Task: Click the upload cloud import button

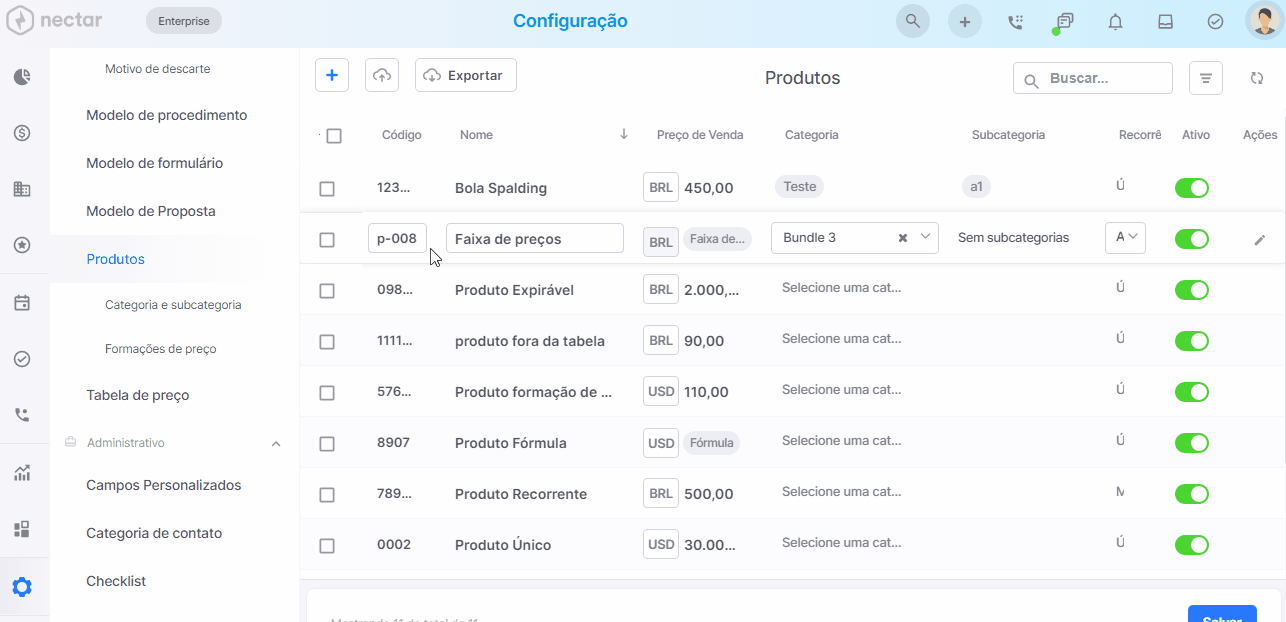Action: [x=382, y=75]
